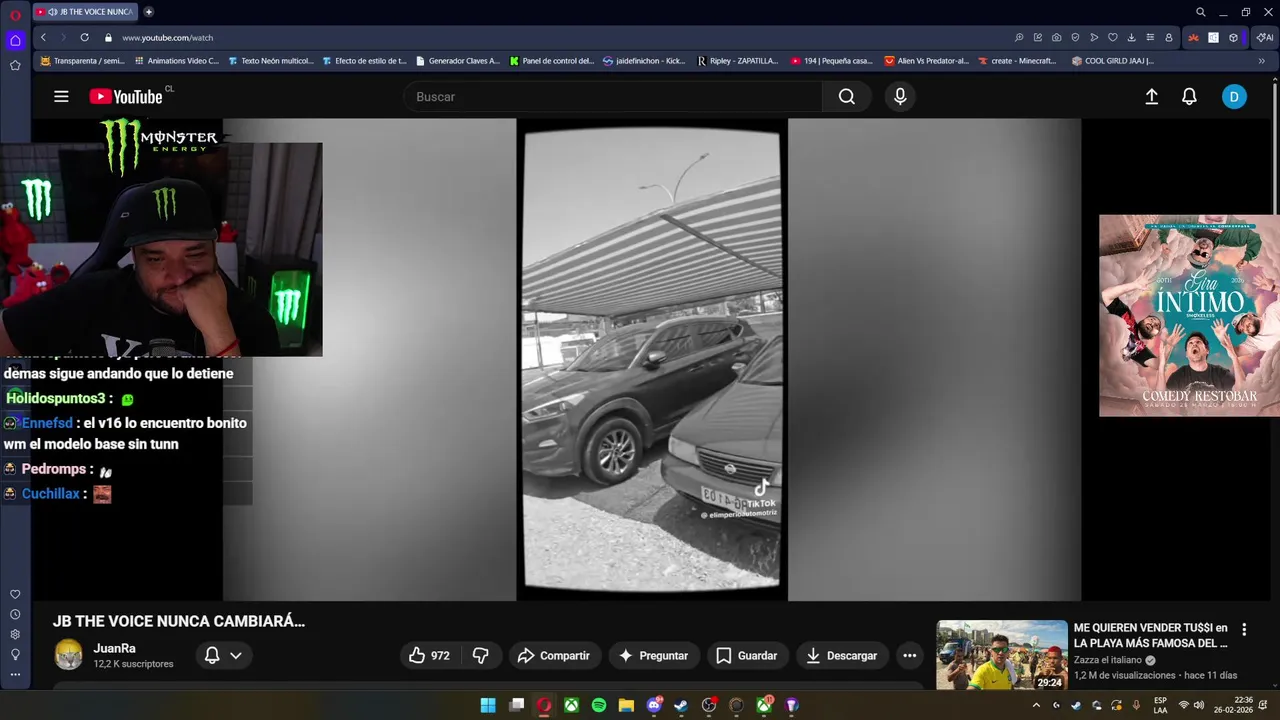
Task: Open options menu for the recommended video
Action: [1244, 630]
